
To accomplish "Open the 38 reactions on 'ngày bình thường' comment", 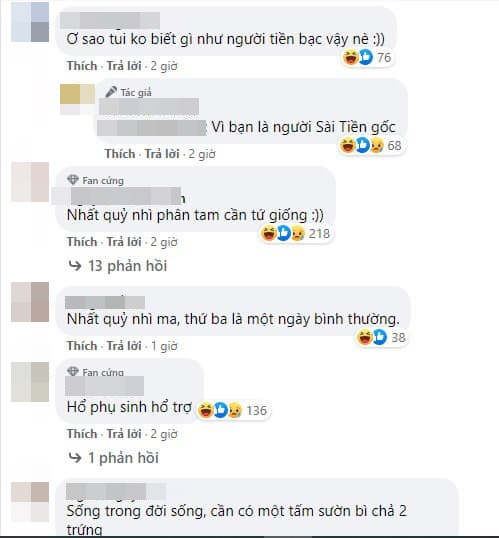I will pos(381,337).
